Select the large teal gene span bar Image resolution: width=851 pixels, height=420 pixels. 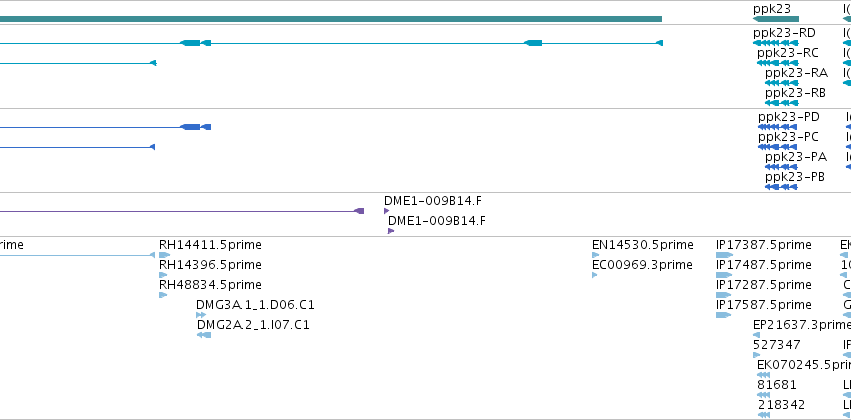[x=331, y=19]
